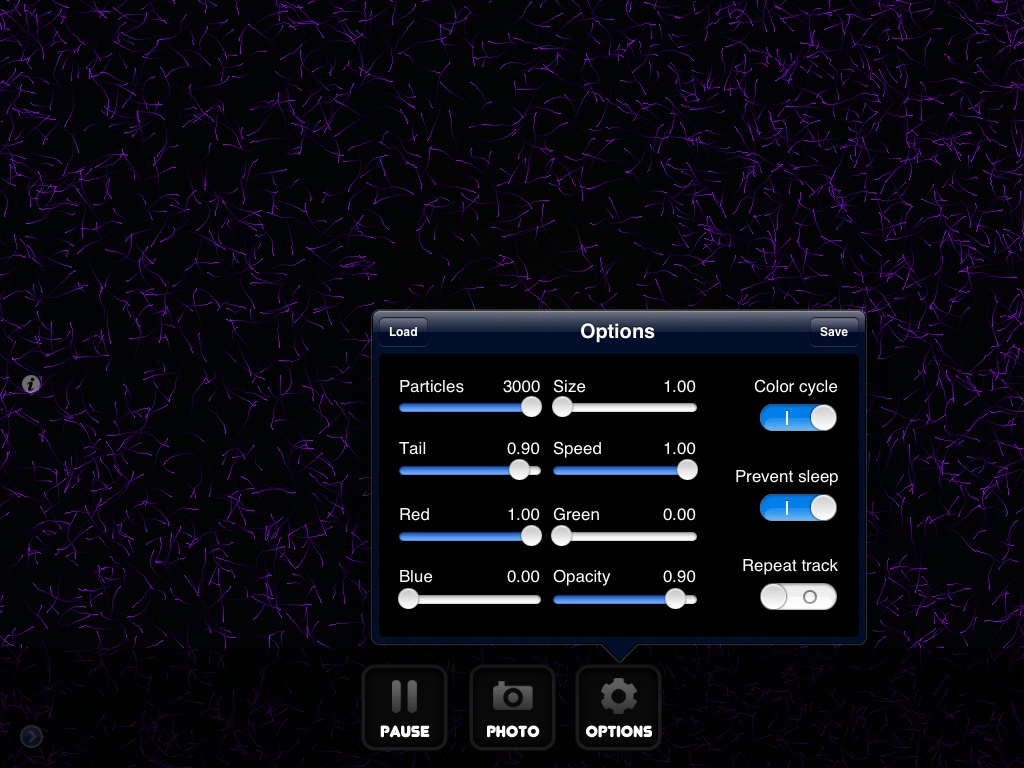Disable the Prevent sleep switch
The width and height of the screenshot is (1024, 768).
point(798,508)
